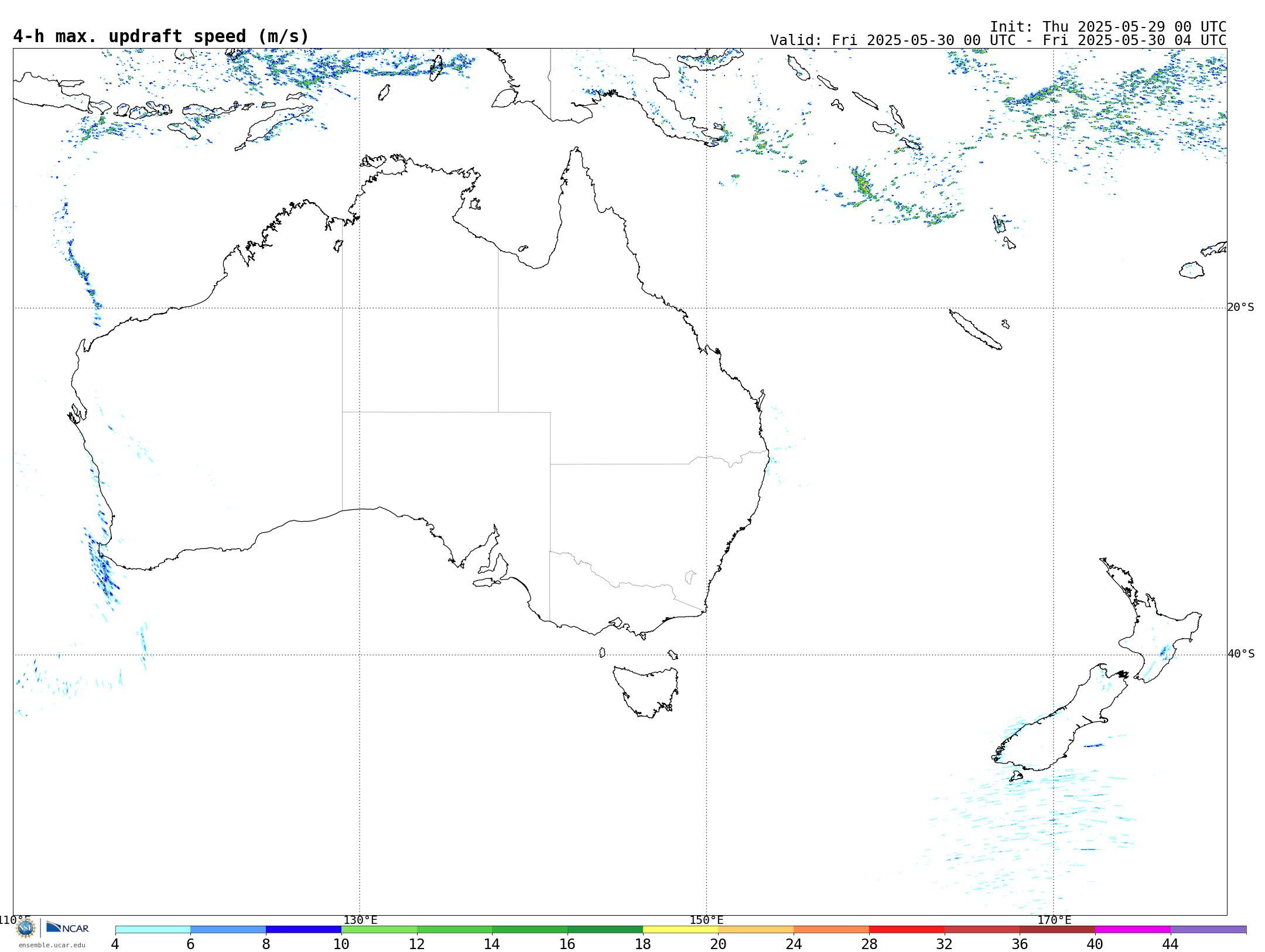This screenshot has height=952, width=1265.
Task: Click the 40°S latitude label
Action: click(x=1241, y=654)
